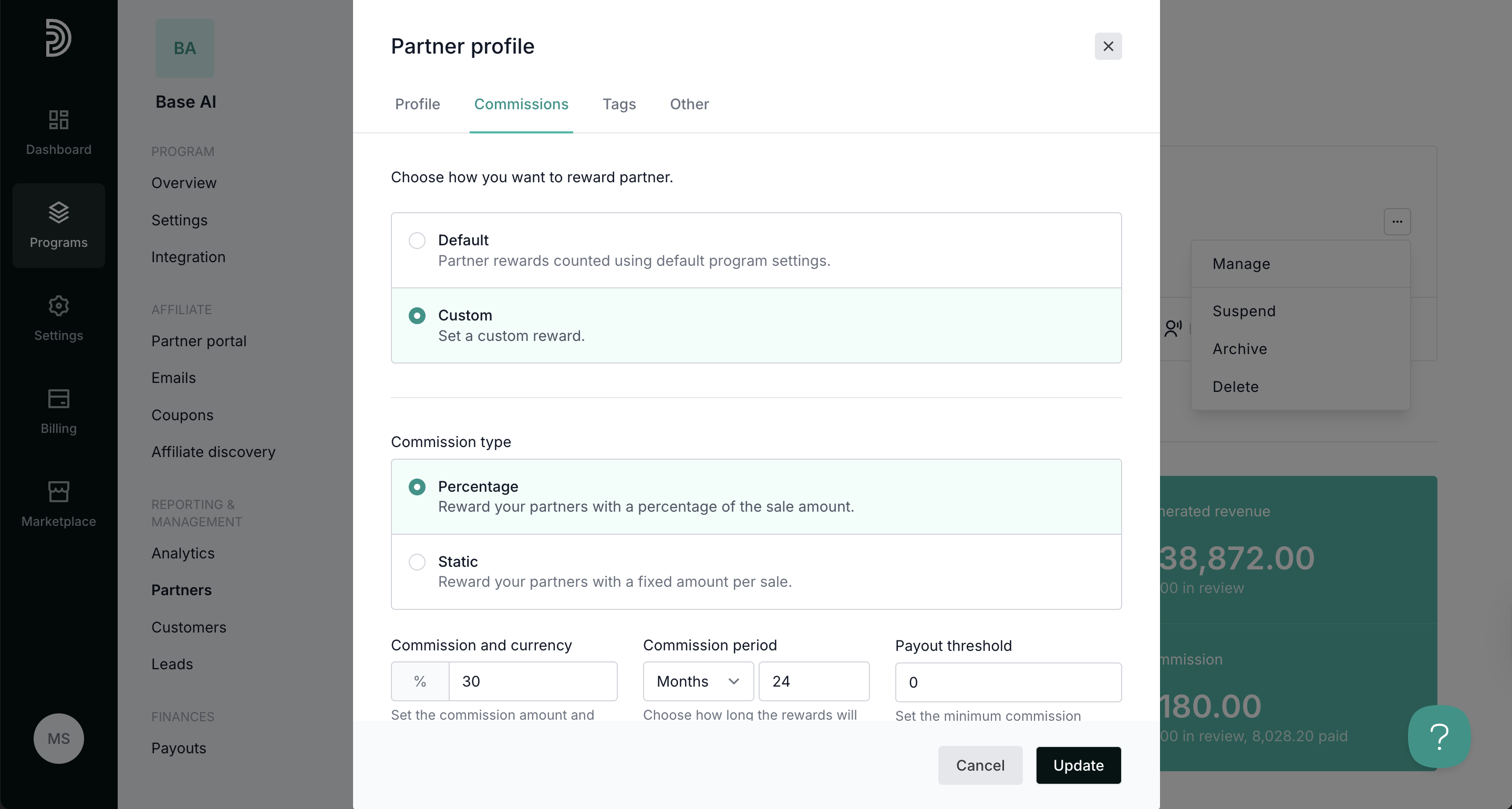Switch to the Tags tab

click(619, 104)
